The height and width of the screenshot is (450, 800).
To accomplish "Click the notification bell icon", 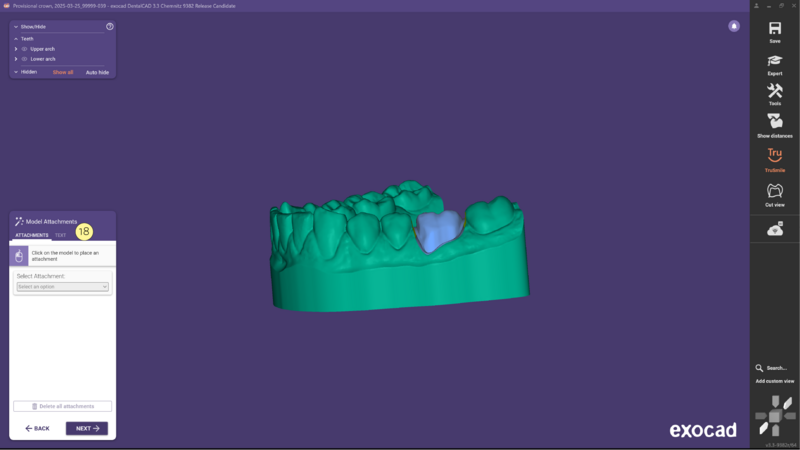I will click(734, 26).
